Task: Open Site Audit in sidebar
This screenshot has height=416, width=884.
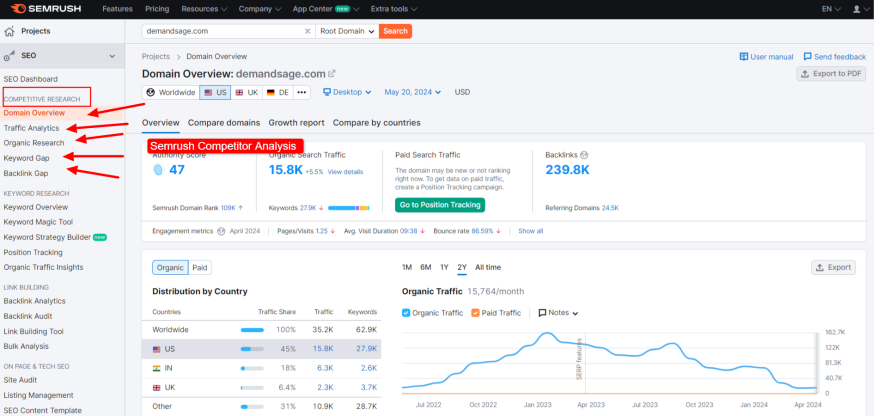Action: [x=20, y=380]
